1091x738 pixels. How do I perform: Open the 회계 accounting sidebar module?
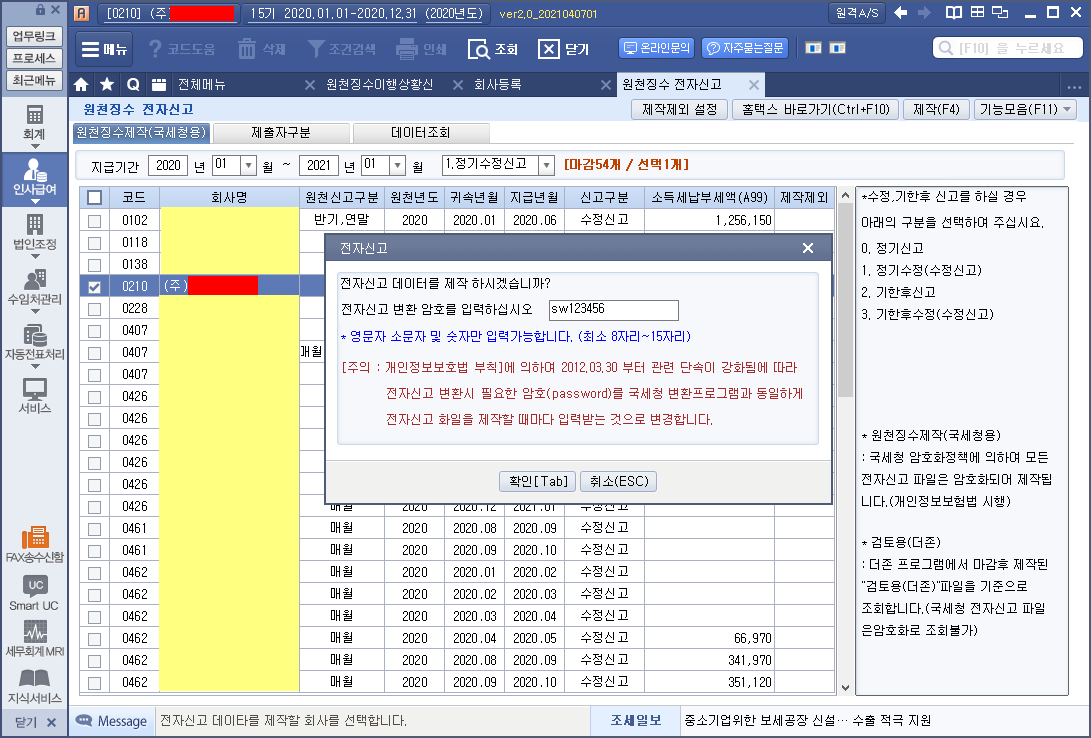point(34,122)
